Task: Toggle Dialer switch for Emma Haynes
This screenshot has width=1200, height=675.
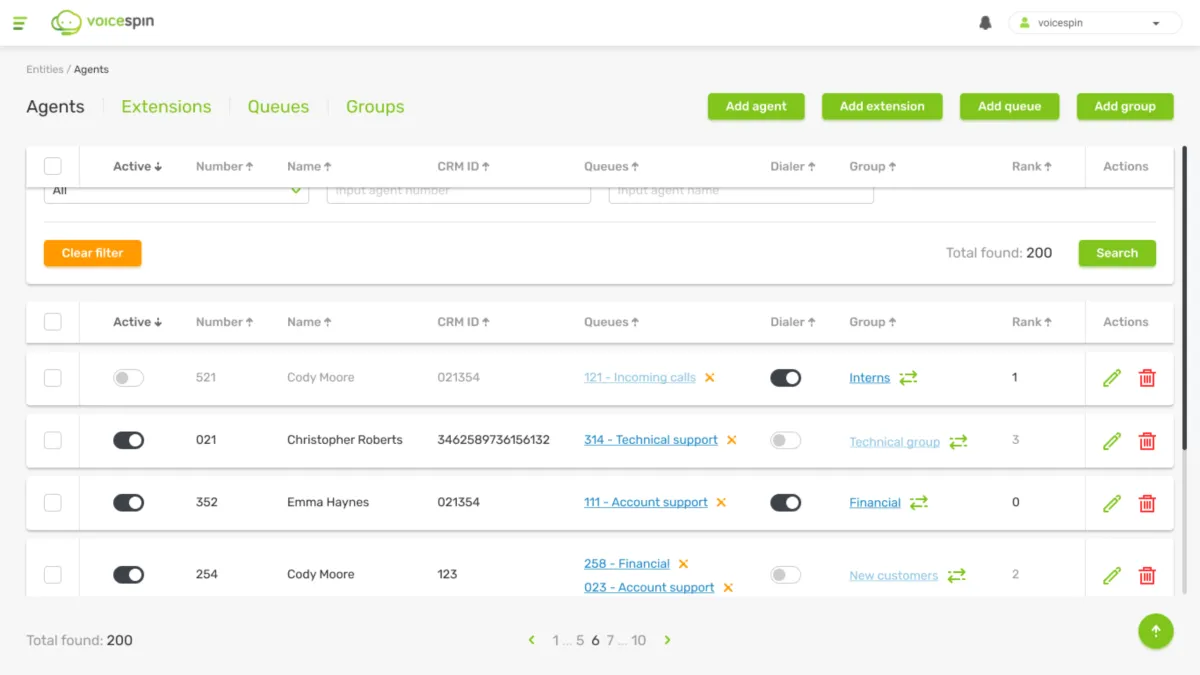Action: point(785,503)
